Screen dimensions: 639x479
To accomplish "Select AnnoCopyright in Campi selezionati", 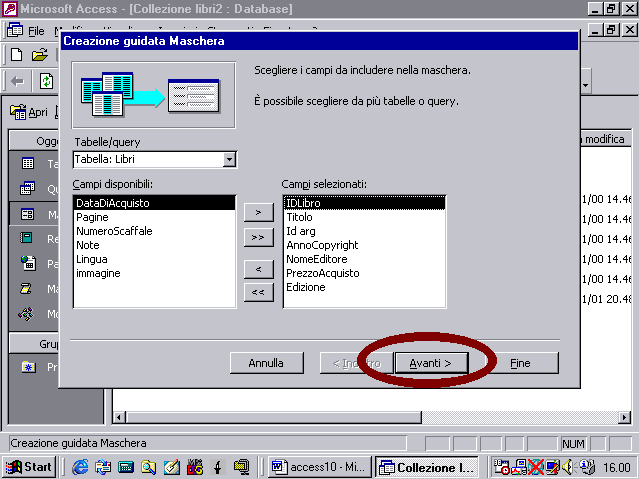I will tap(364, 245).
